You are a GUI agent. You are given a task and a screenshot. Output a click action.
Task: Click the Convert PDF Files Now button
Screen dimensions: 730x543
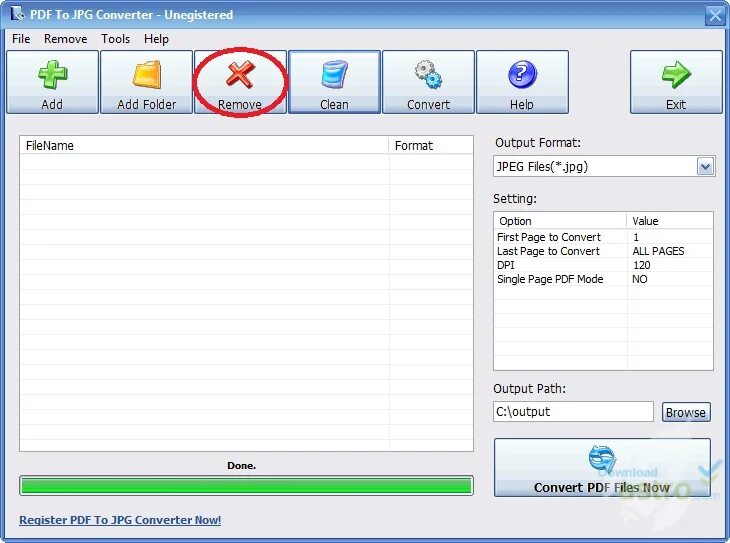602,468
